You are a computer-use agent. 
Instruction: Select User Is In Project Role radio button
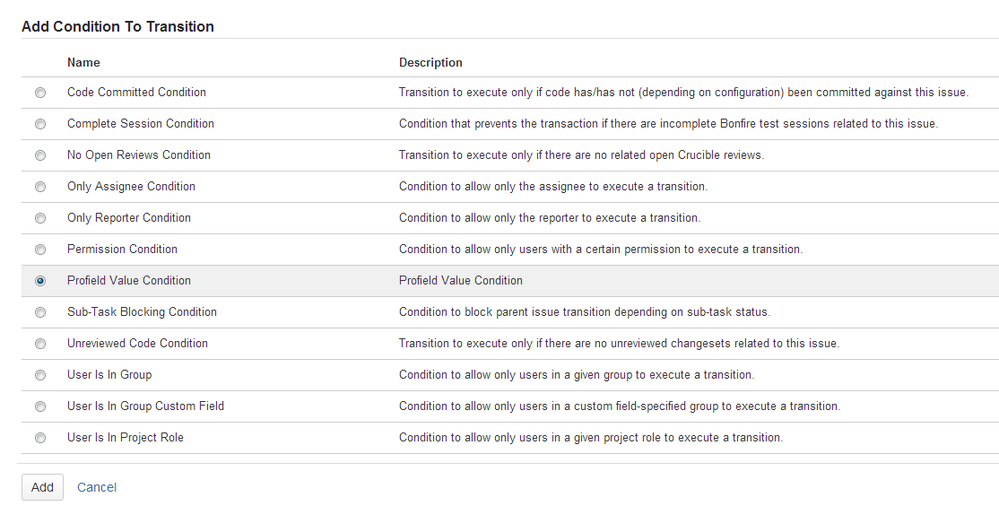40,438
